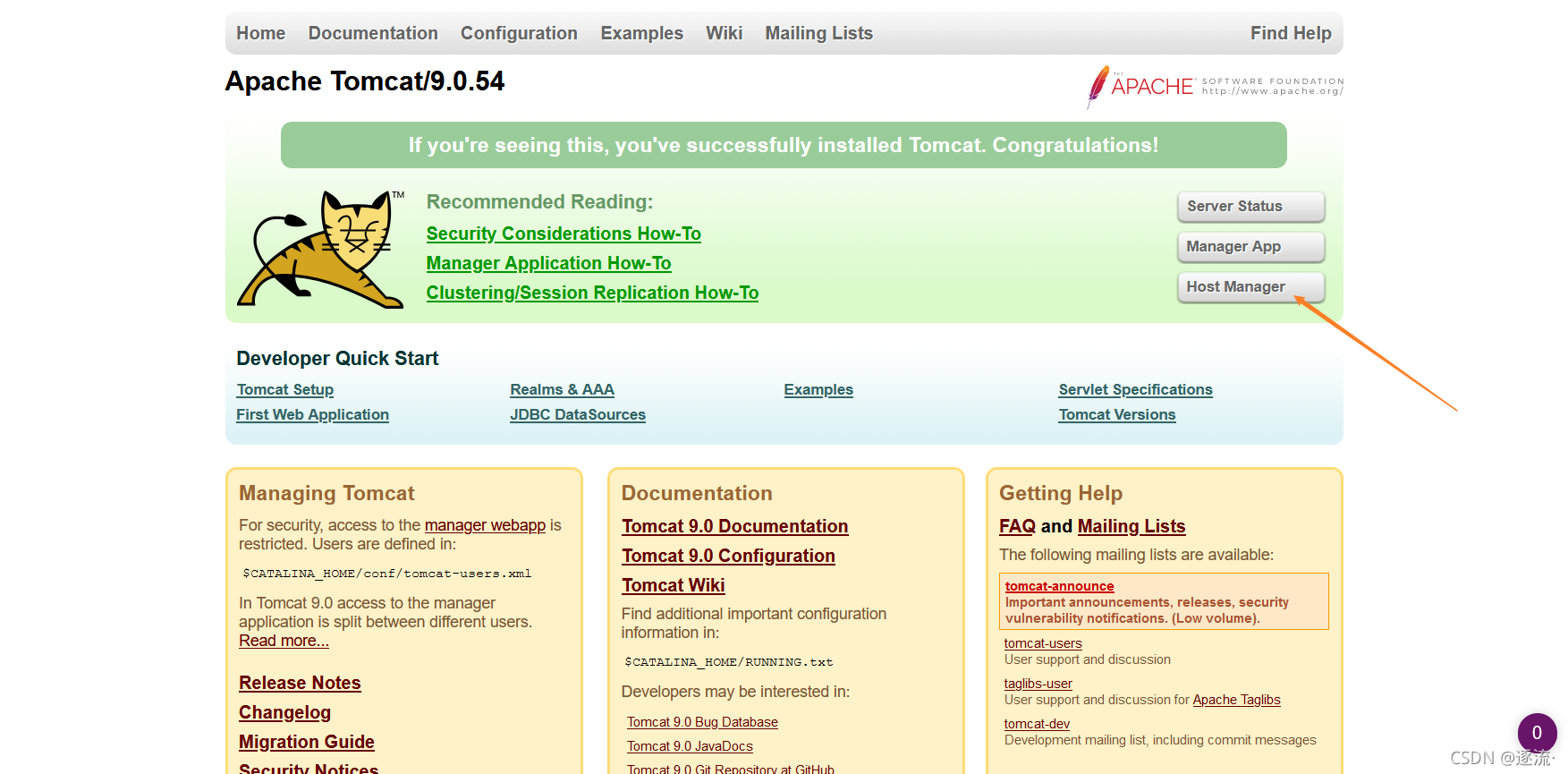
Task: Open Manager Application How-To link
Action: pyautogui.click(x=548, y=263)
